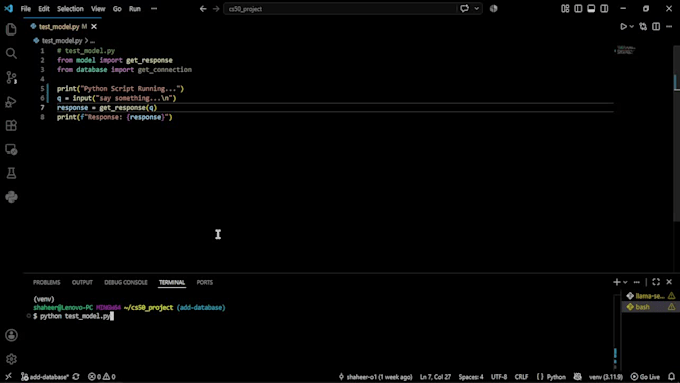The height and width of the screenshot is (383, 680).
Task: Open the Remote Explorer view
Action: (11, 150)
